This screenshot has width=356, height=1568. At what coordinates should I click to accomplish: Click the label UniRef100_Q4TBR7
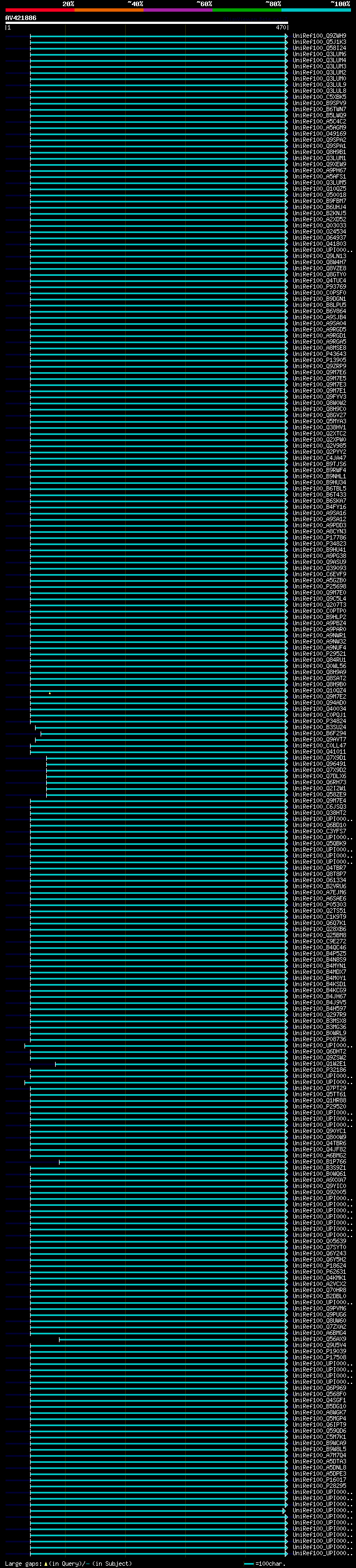pyautogui.click(x=319, y=868)
